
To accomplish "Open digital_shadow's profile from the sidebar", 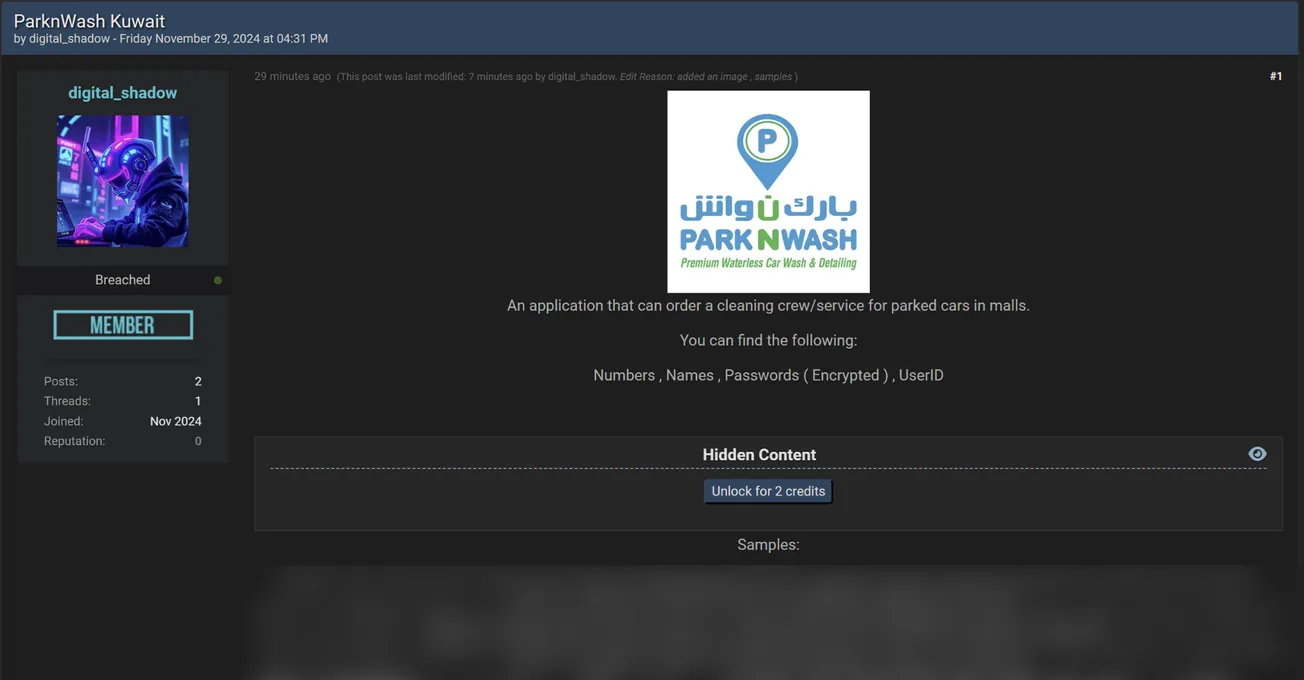I will pos(122,92).
